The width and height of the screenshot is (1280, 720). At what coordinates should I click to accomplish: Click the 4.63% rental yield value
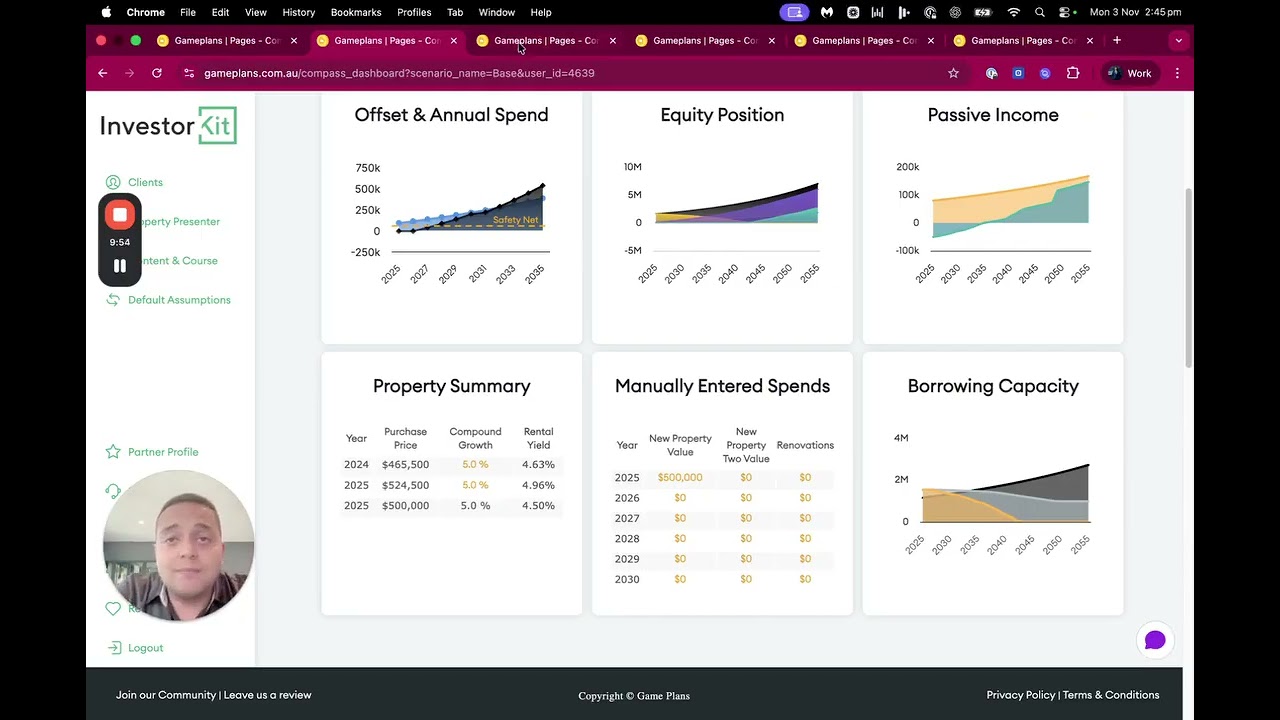click(x=538, y=465)
